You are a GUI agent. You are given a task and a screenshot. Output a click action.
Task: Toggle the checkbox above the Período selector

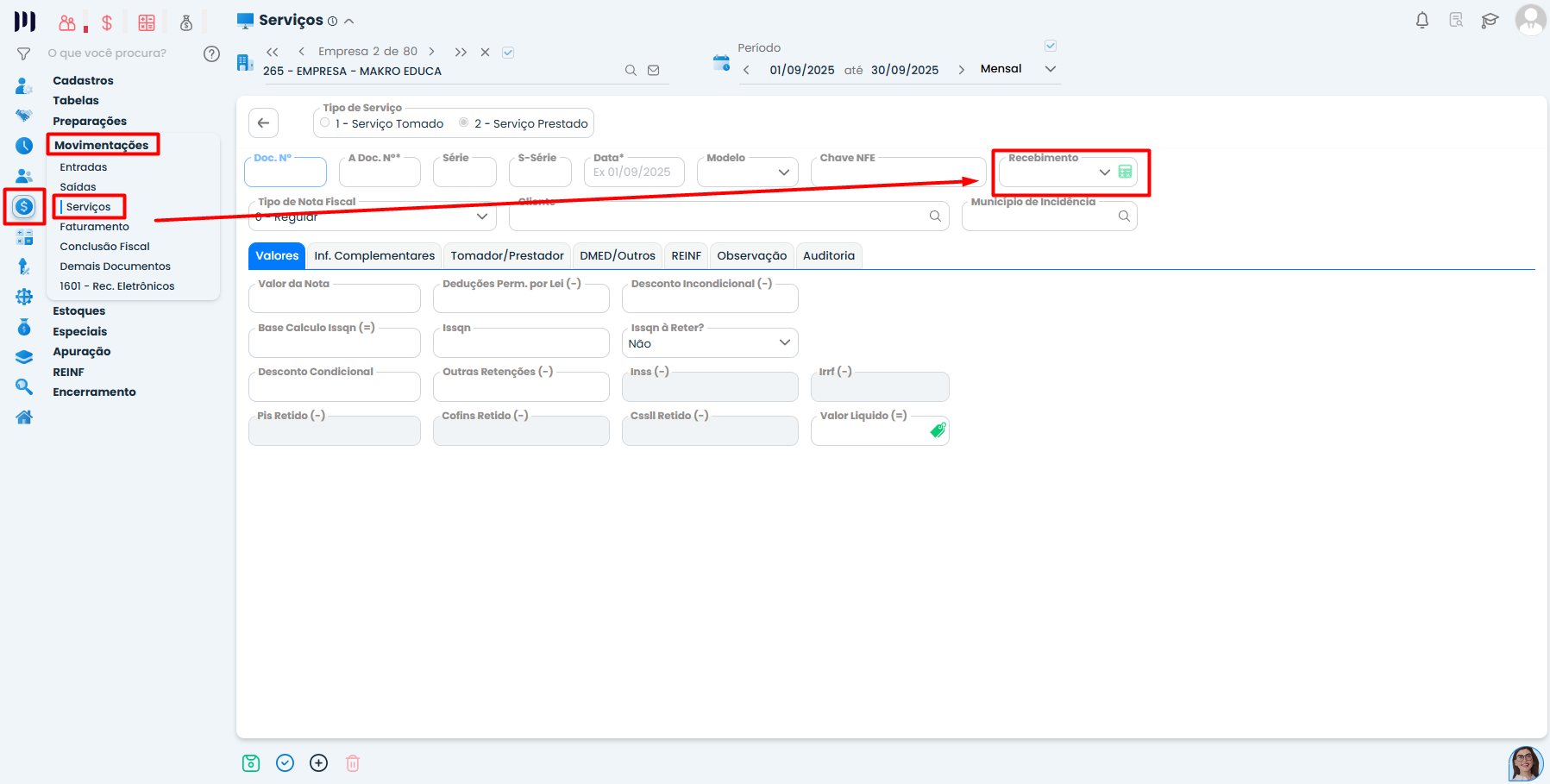(1051, 46)
